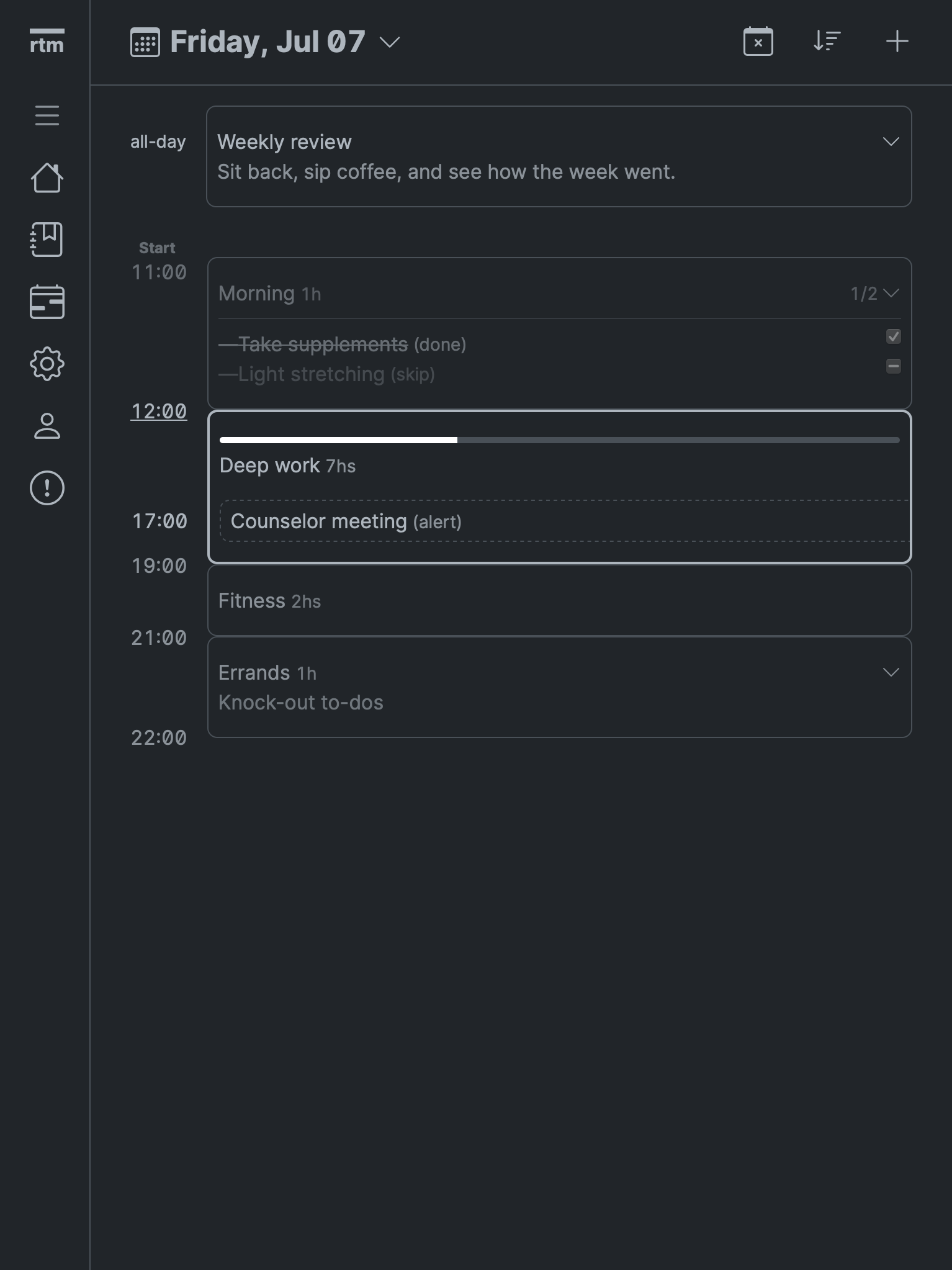Click the Deep work progress bar
The height and width of the screenshot is (1270, 952).
[x=559, y=440]
